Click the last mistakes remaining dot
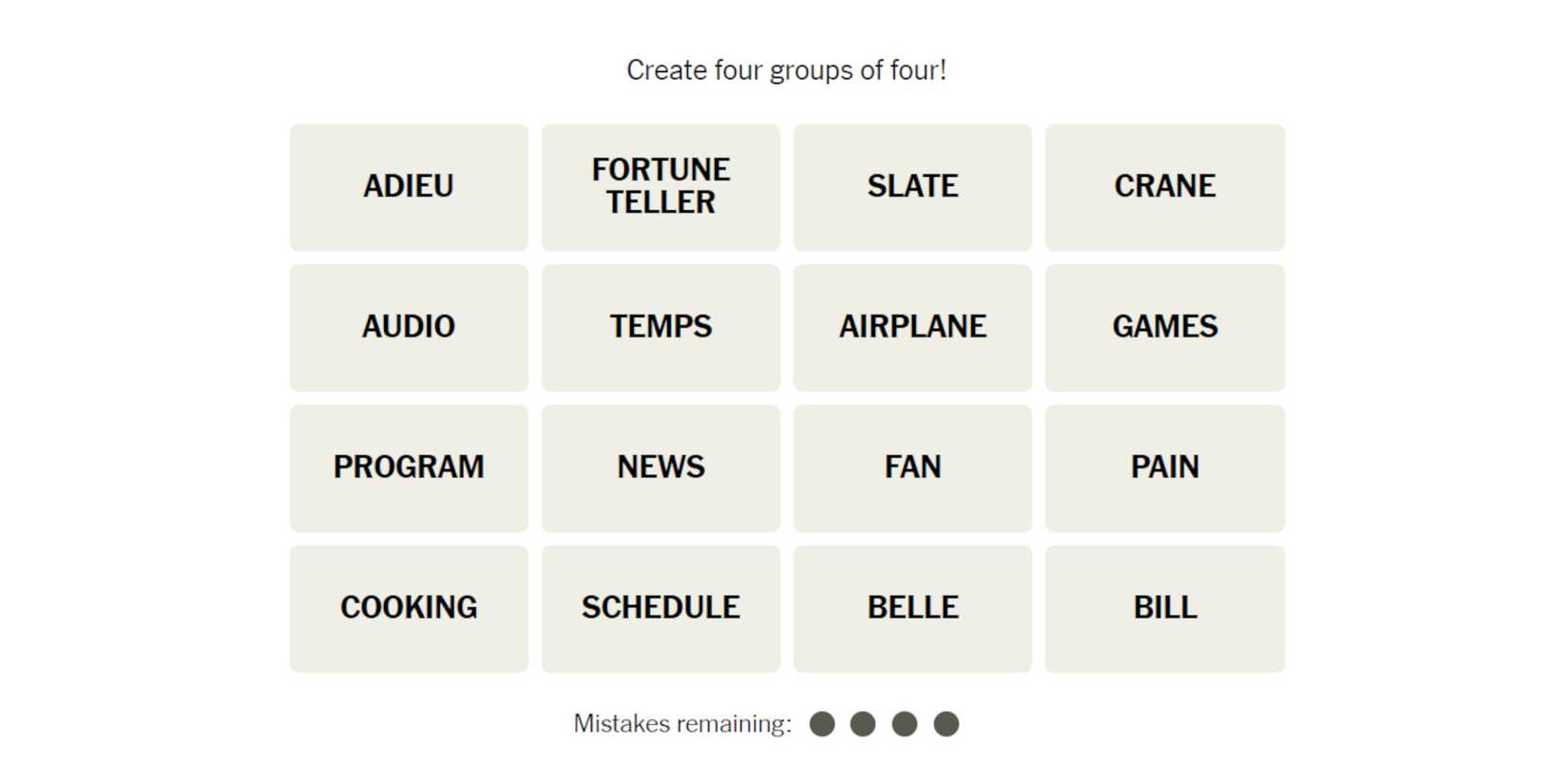 [x=946, y=724]
